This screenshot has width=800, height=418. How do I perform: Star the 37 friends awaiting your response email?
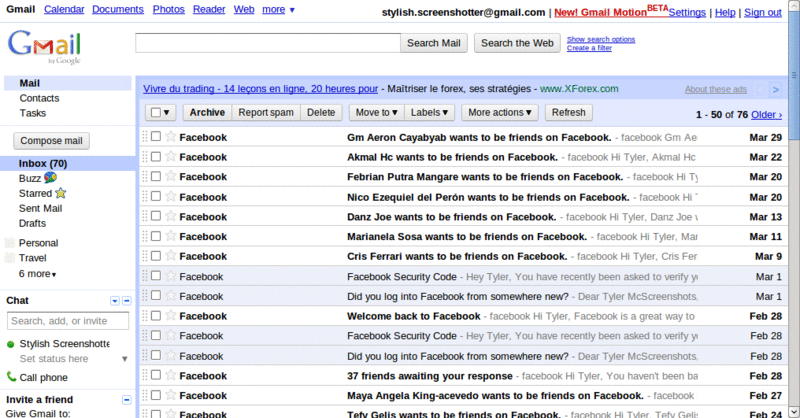point(171,375)
